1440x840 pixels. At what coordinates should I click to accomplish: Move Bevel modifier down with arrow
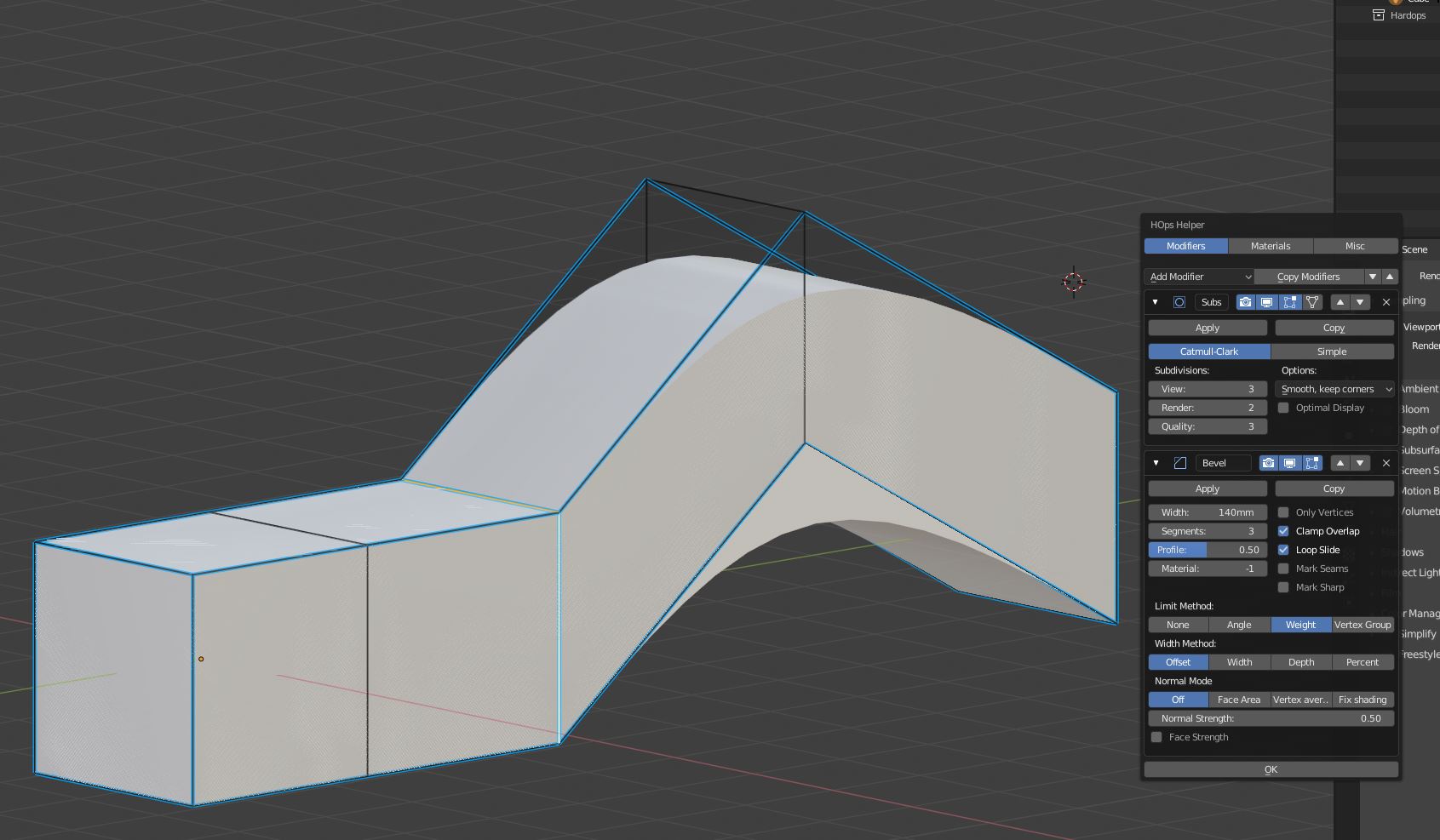tap(1360, 463)
